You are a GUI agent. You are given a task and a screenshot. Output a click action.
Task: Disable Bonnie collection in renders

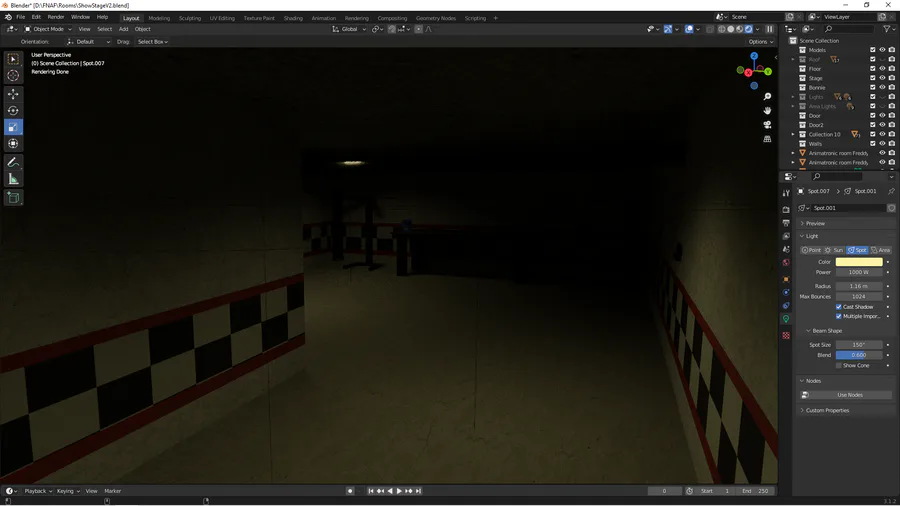point(891,87)
